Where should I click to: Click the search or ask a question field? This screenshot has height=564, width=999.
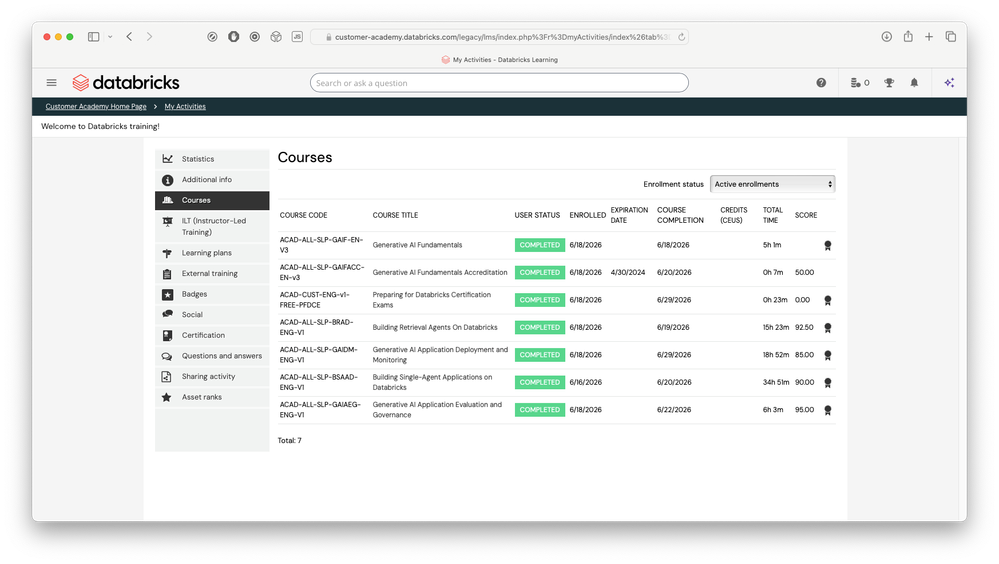[500, 83]
